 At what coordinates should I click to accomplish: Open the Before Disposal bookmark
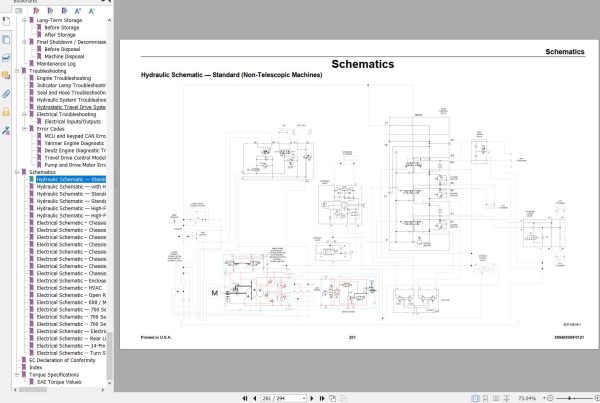[62, 49]
